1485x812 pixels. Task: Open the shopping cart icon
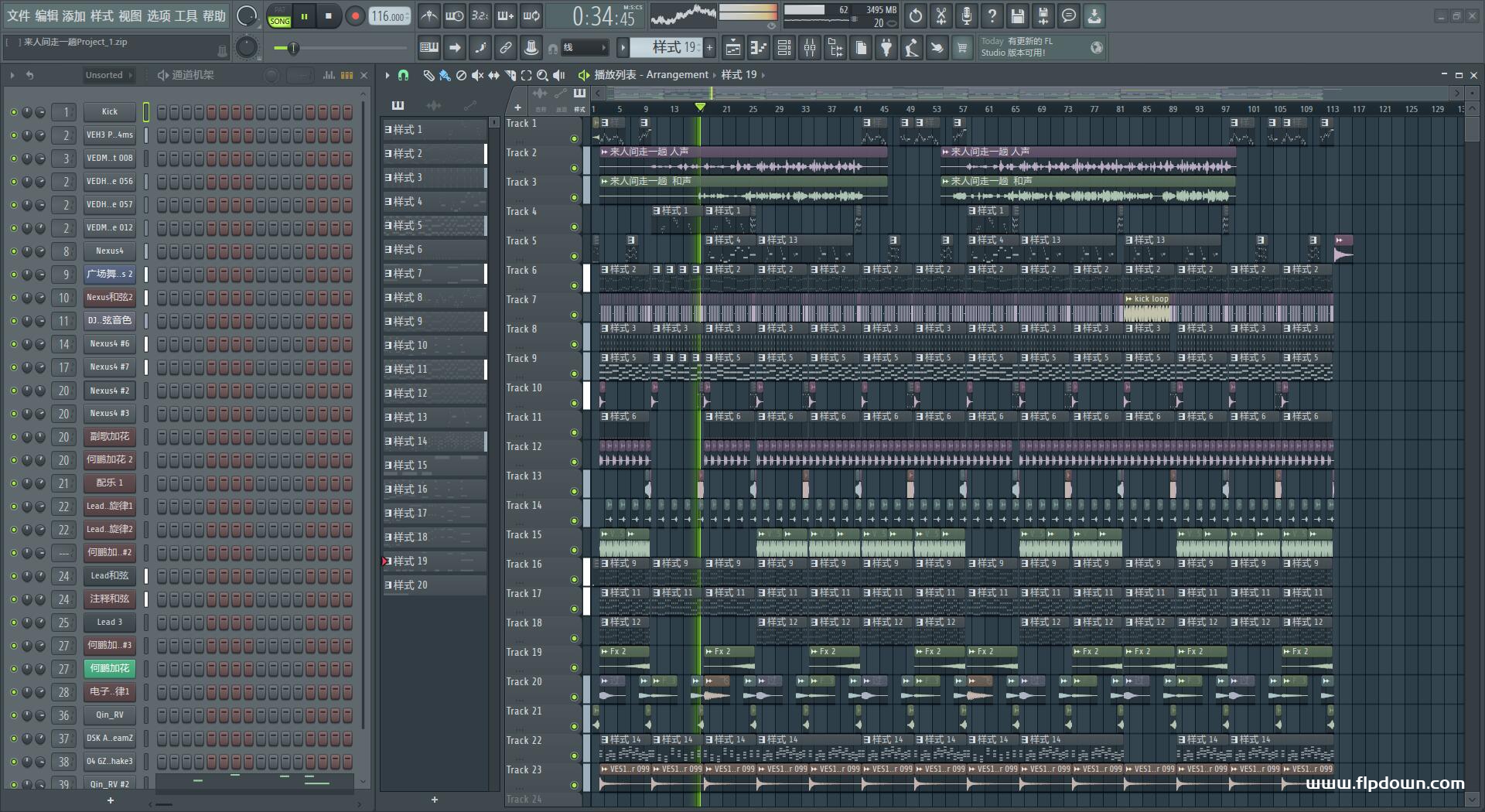click(x=962, y=48)
